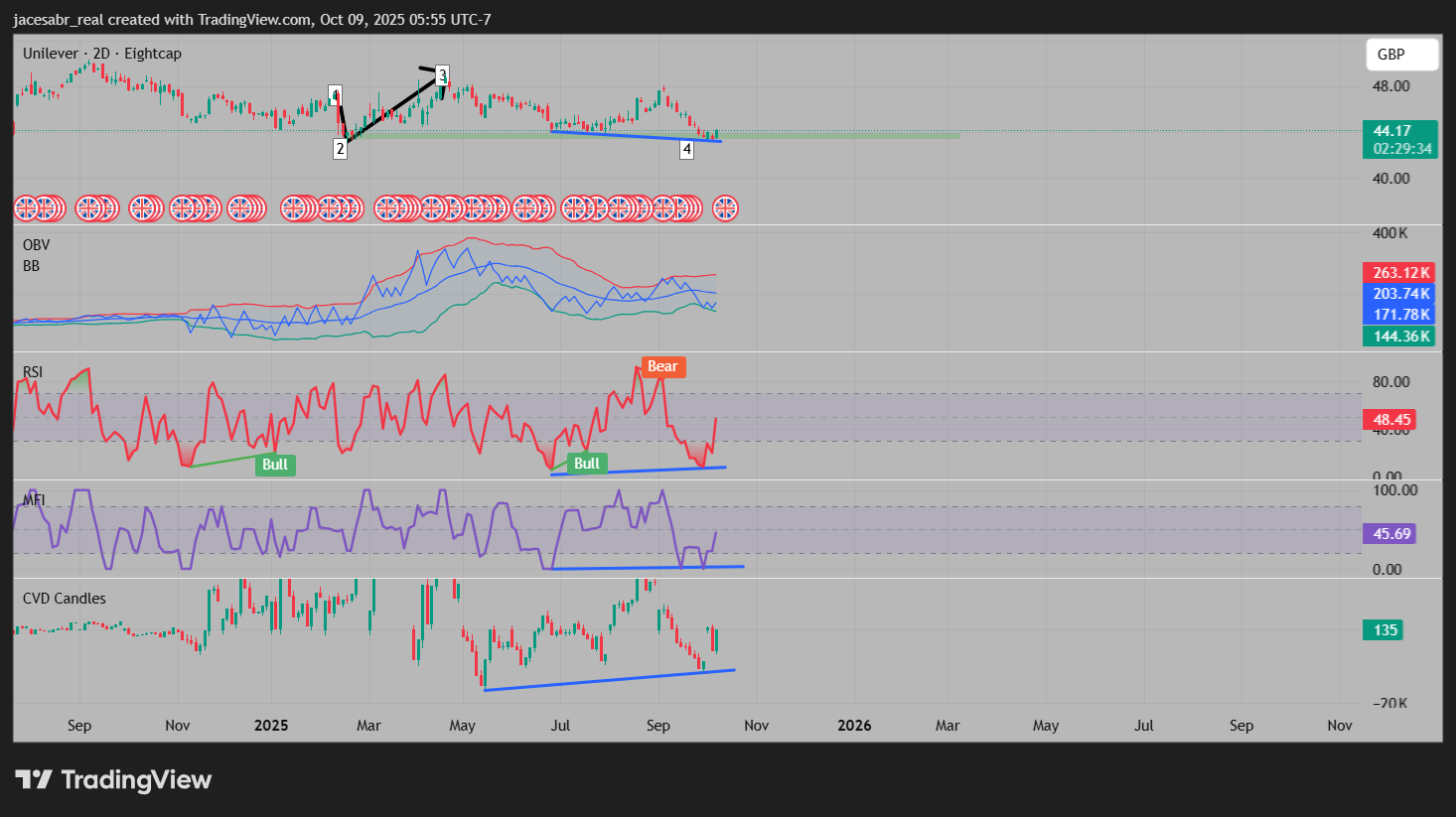The width and height of the screenshot is (1456, 817).
Task: Click the 400K OBV axis level
Action: click(x=1390, y=233)
